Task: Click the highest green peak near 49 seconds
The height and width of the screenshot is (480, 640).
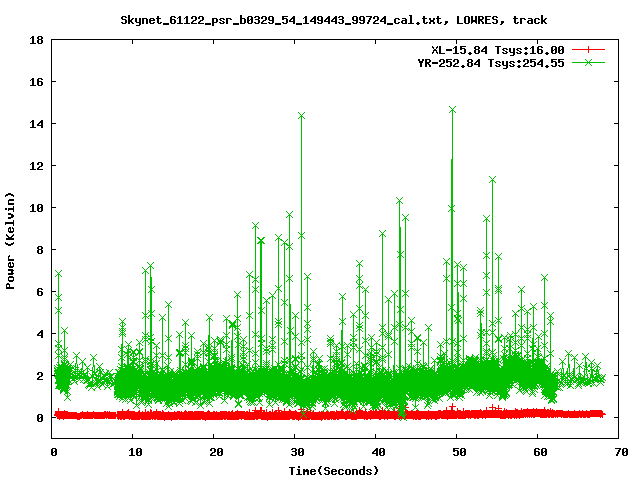Action: coord(452,110)
